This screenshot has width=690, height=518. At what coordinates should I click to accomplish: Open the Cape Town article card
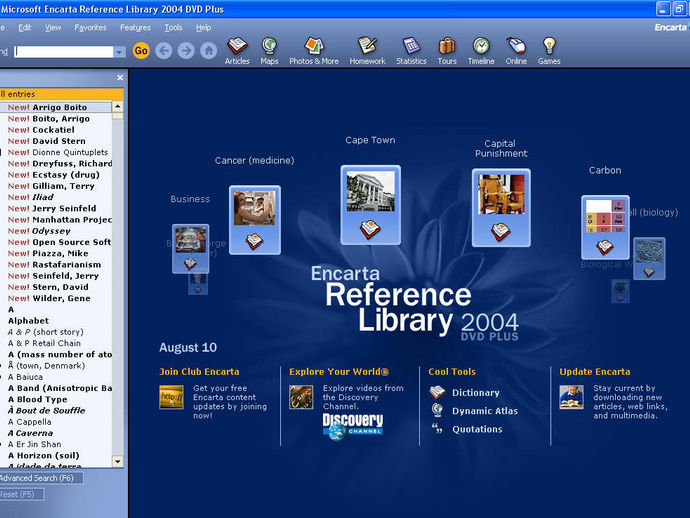point(371,205)
